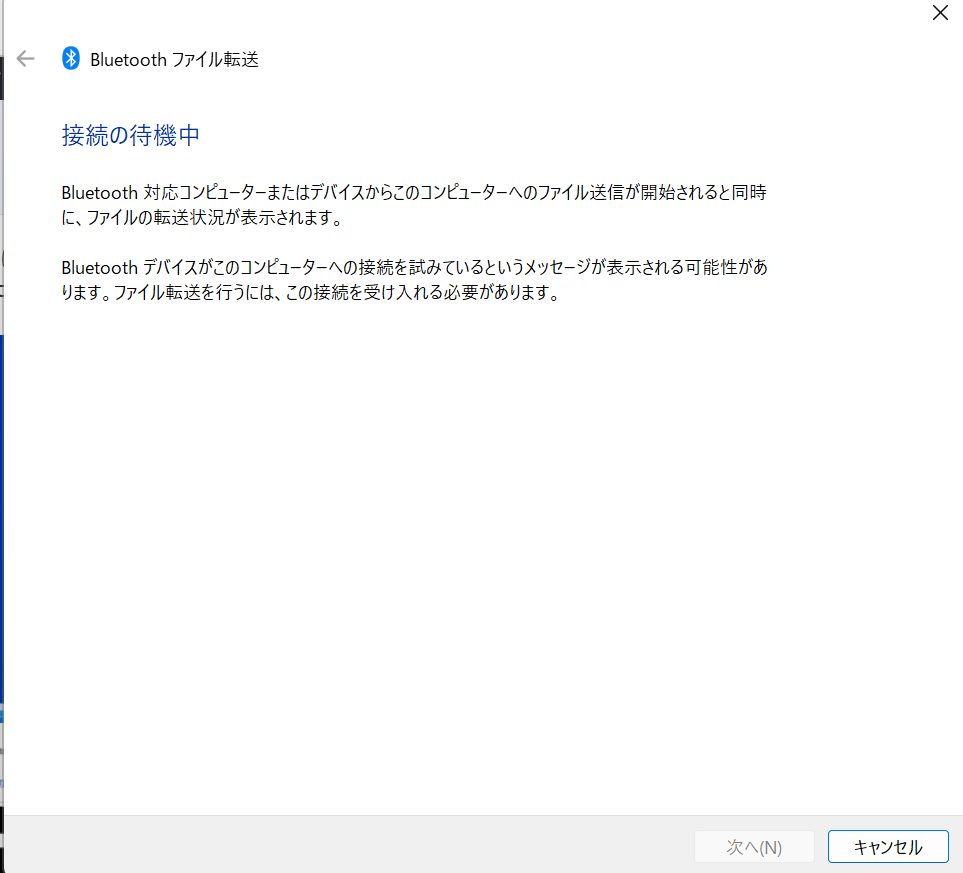The image size is (963, 873).
Task: Click the 次へ(N) button
Action: pyautogui.click(x=754, y=847)
